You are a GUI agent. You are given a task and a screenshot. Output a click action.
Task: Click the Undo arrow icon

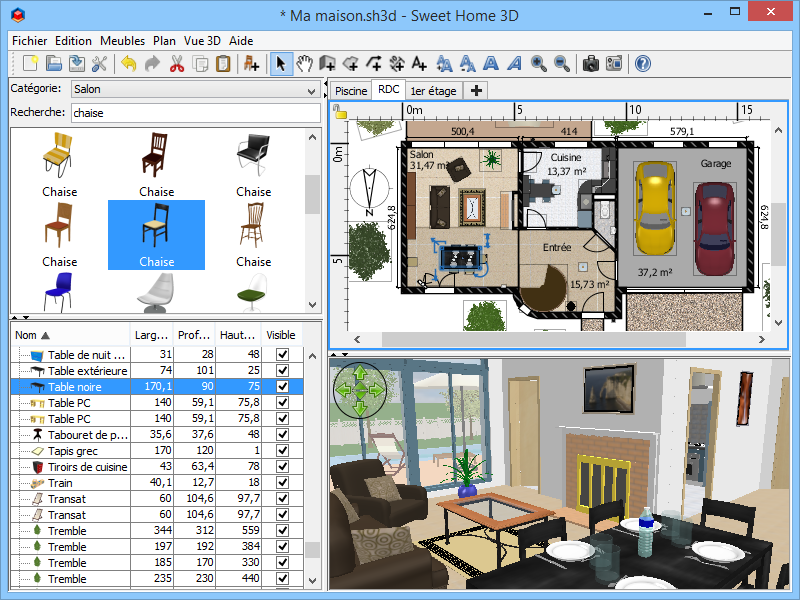[129, 64]
